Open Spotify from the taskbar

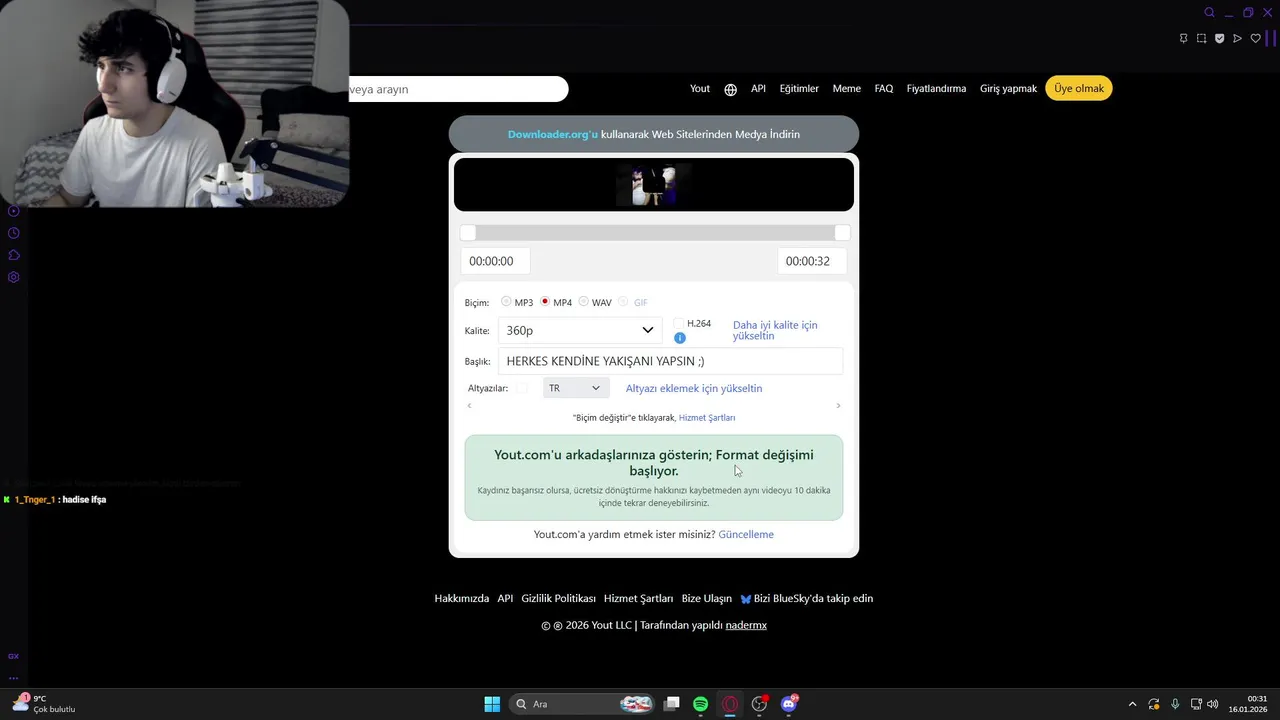pyautogui.click(x=701, y=704)
